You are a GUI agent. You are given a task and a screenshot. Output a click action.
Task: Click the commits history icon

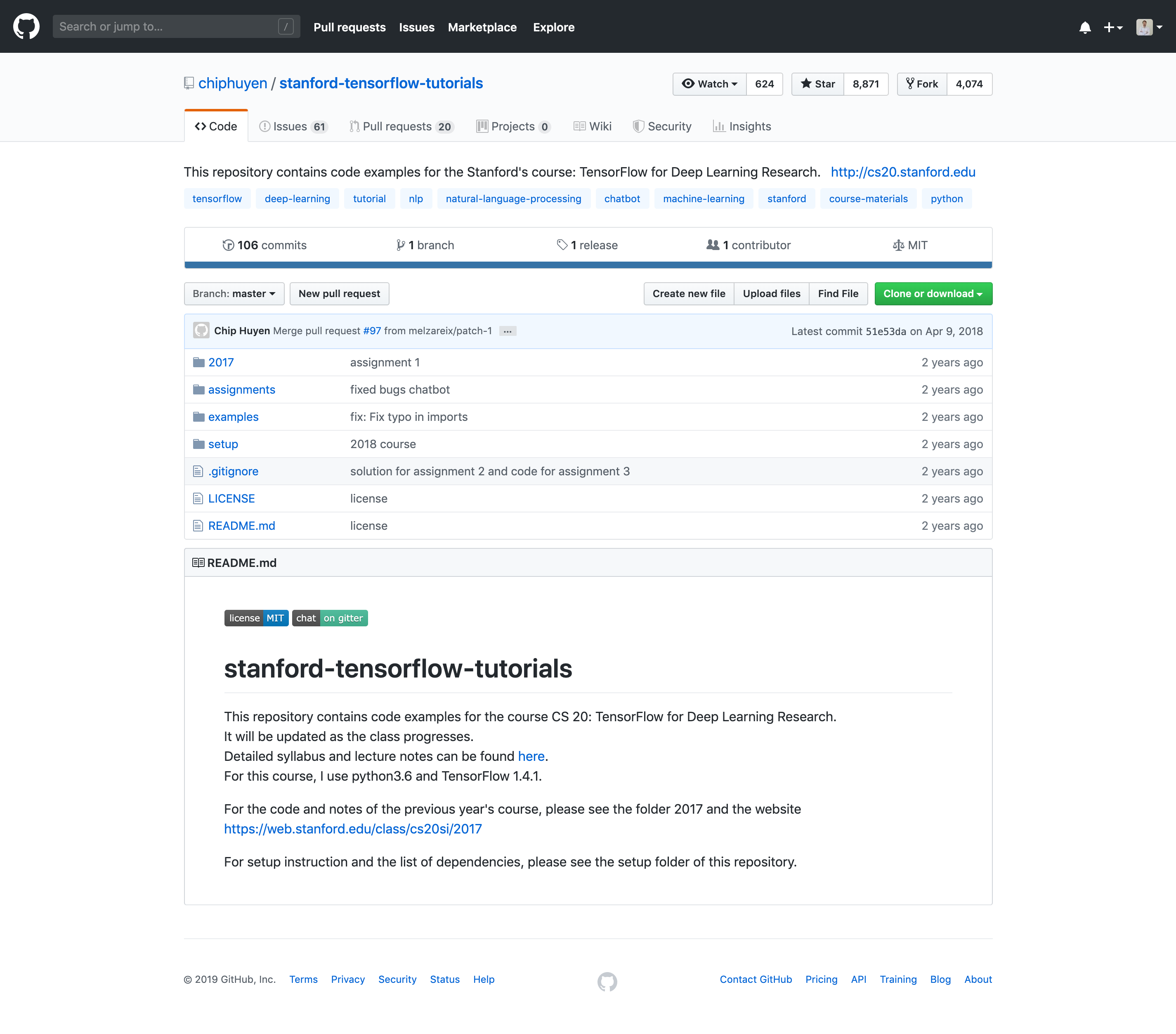tap(228, 245)
